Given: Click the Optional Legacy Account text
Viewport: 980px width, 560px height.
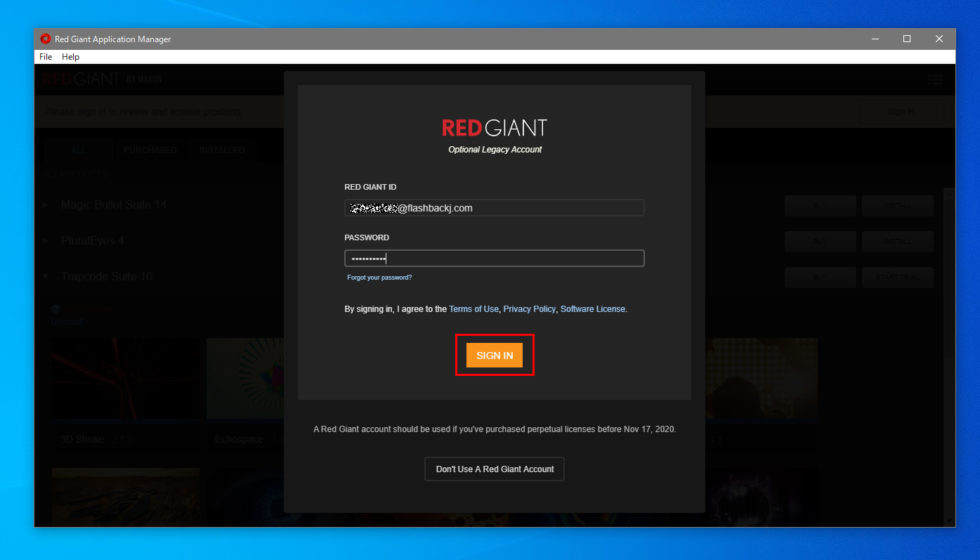Looking at the screenshot, I should (495, 149).
